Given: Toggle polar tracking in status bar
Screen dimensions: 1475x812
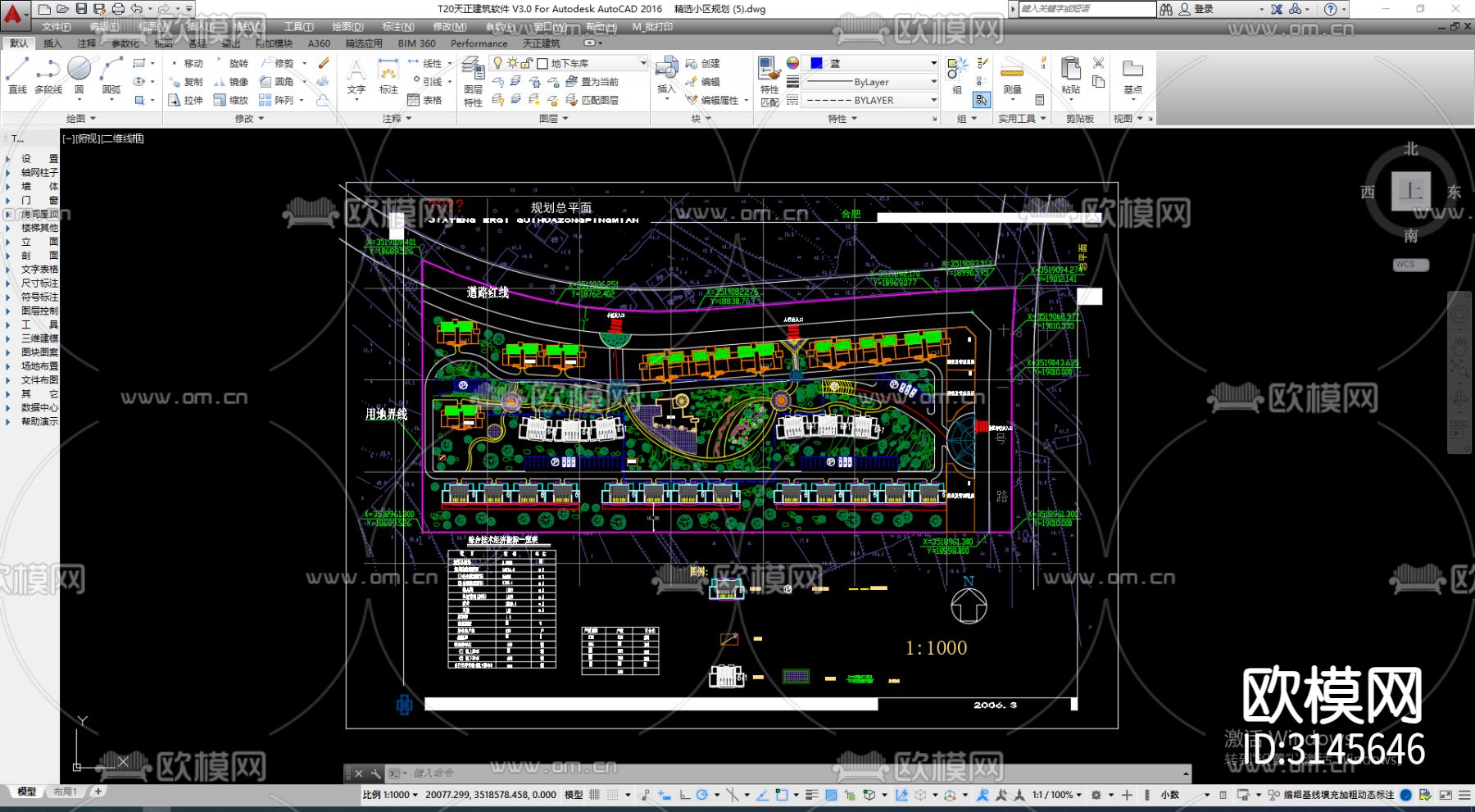Looking at the screenshot, I should [702, 795].
